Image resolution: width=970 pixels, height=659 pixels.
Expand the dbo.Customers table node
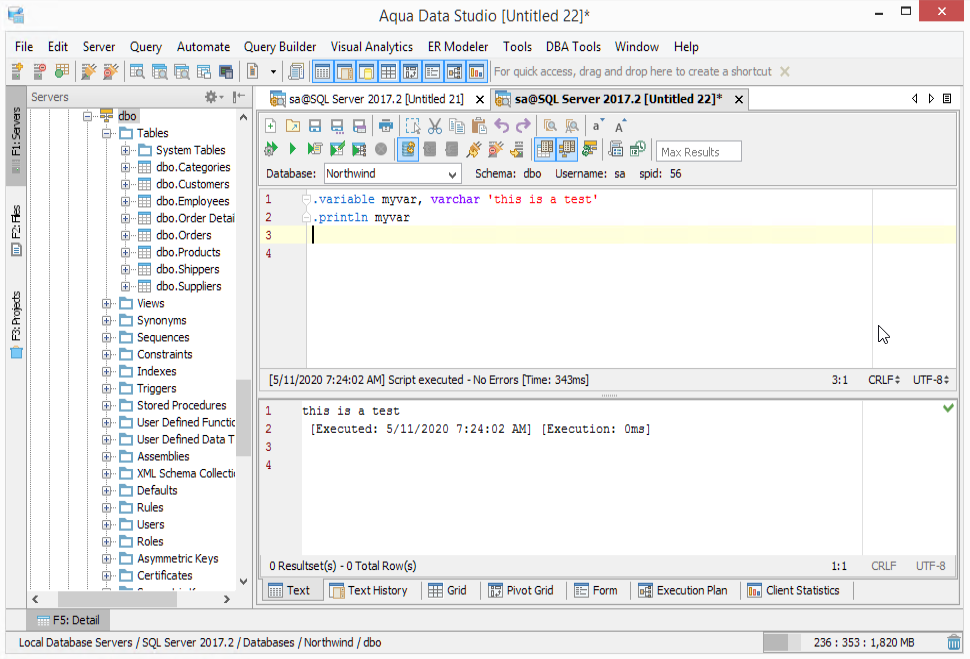(126, 185)
